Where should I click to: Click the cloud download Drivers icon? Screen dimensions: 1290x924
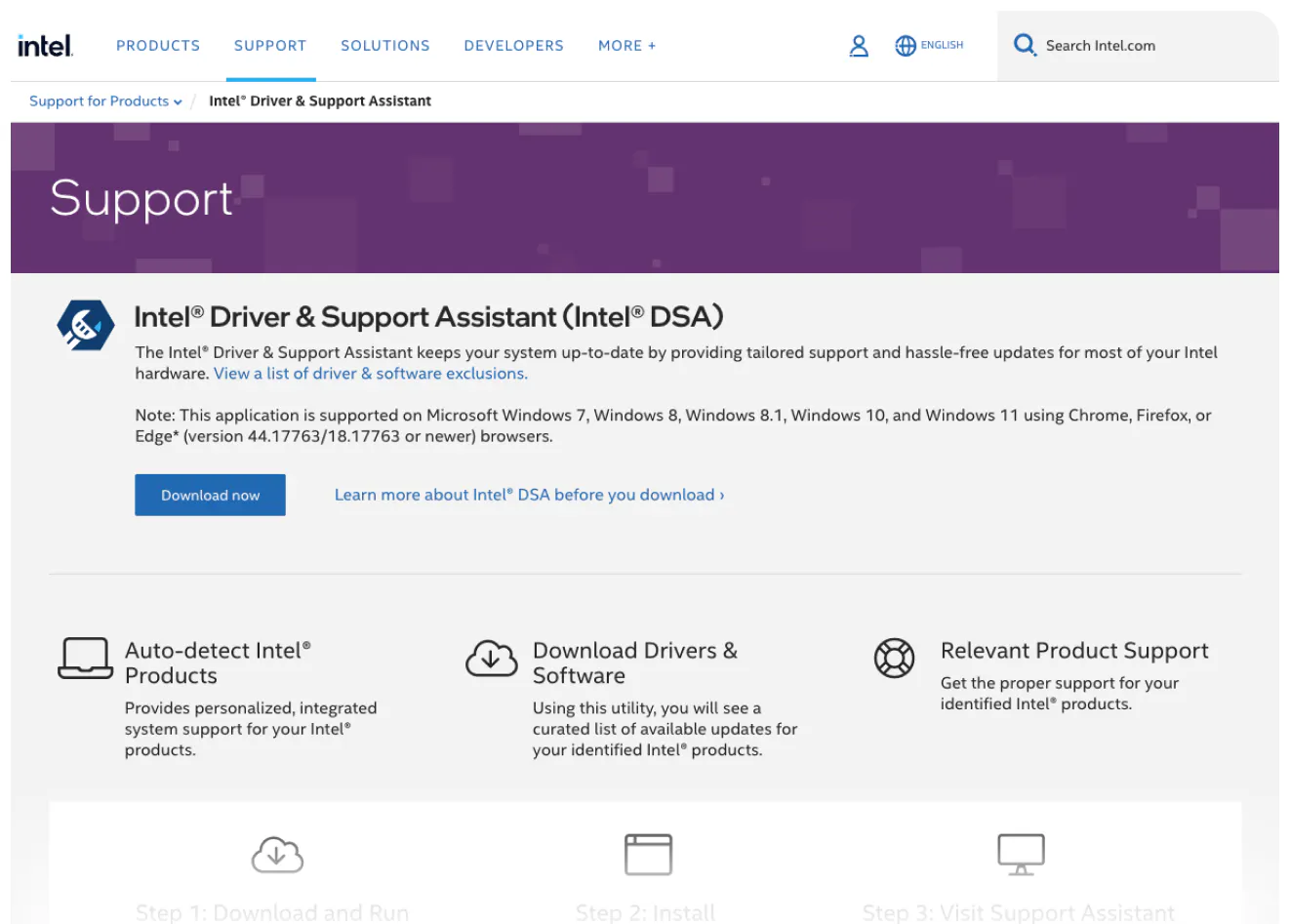click(x=491, y=659)
